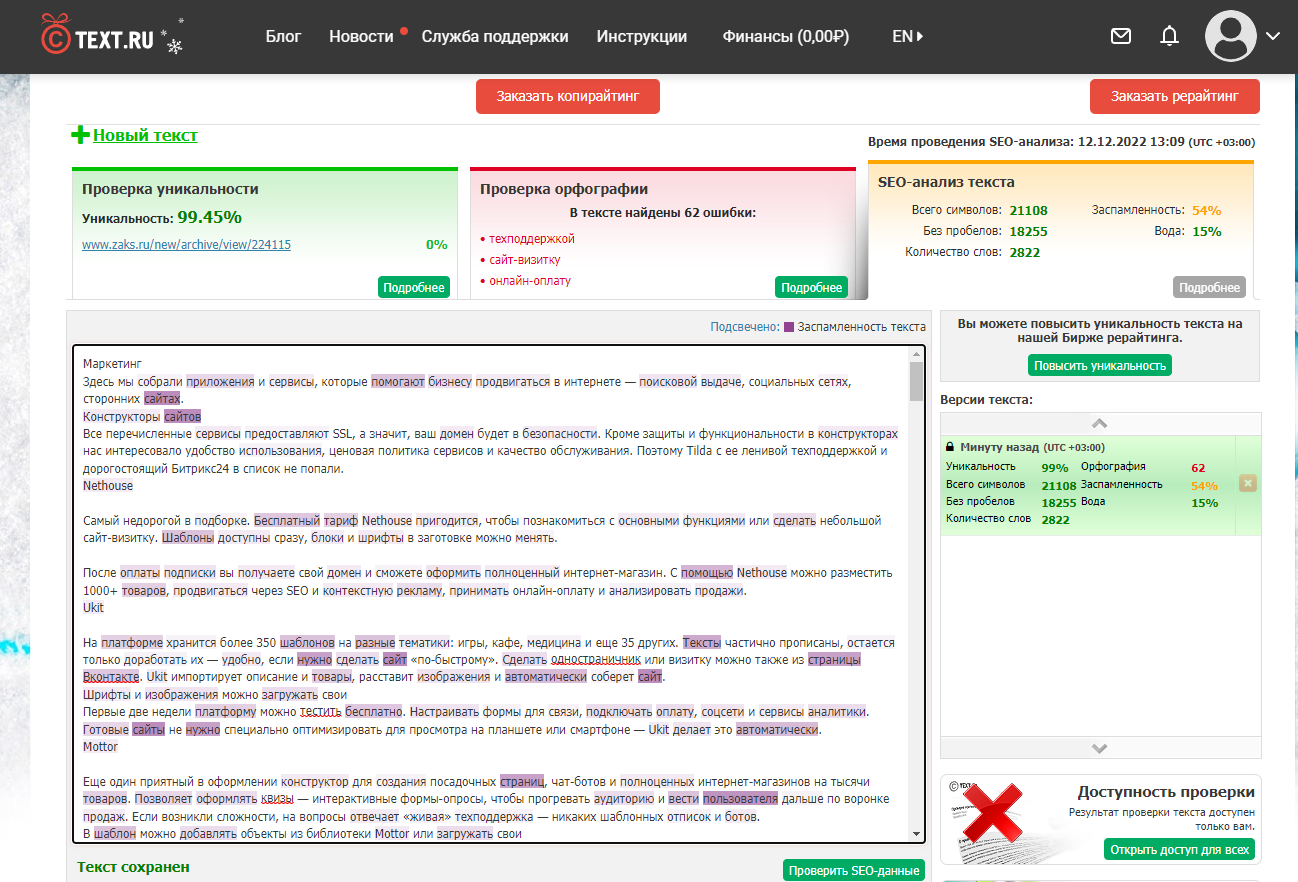Click the Проверка уникальности panel title
Image resolution: width=1298 pixels, height=882 pixels.
pyautogui.click(x=170, y=189)
